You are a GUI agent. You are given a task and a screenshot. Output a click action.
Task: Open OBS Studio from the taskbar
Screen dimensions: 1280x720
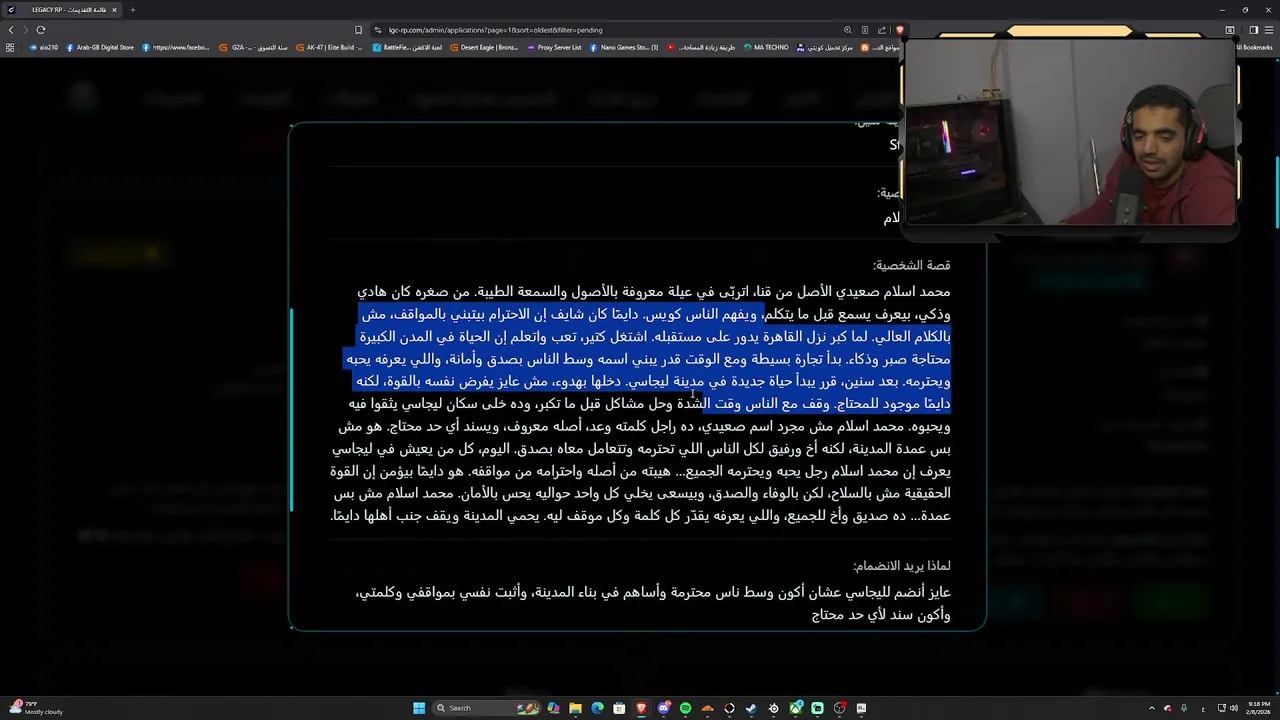coord(839,708)
